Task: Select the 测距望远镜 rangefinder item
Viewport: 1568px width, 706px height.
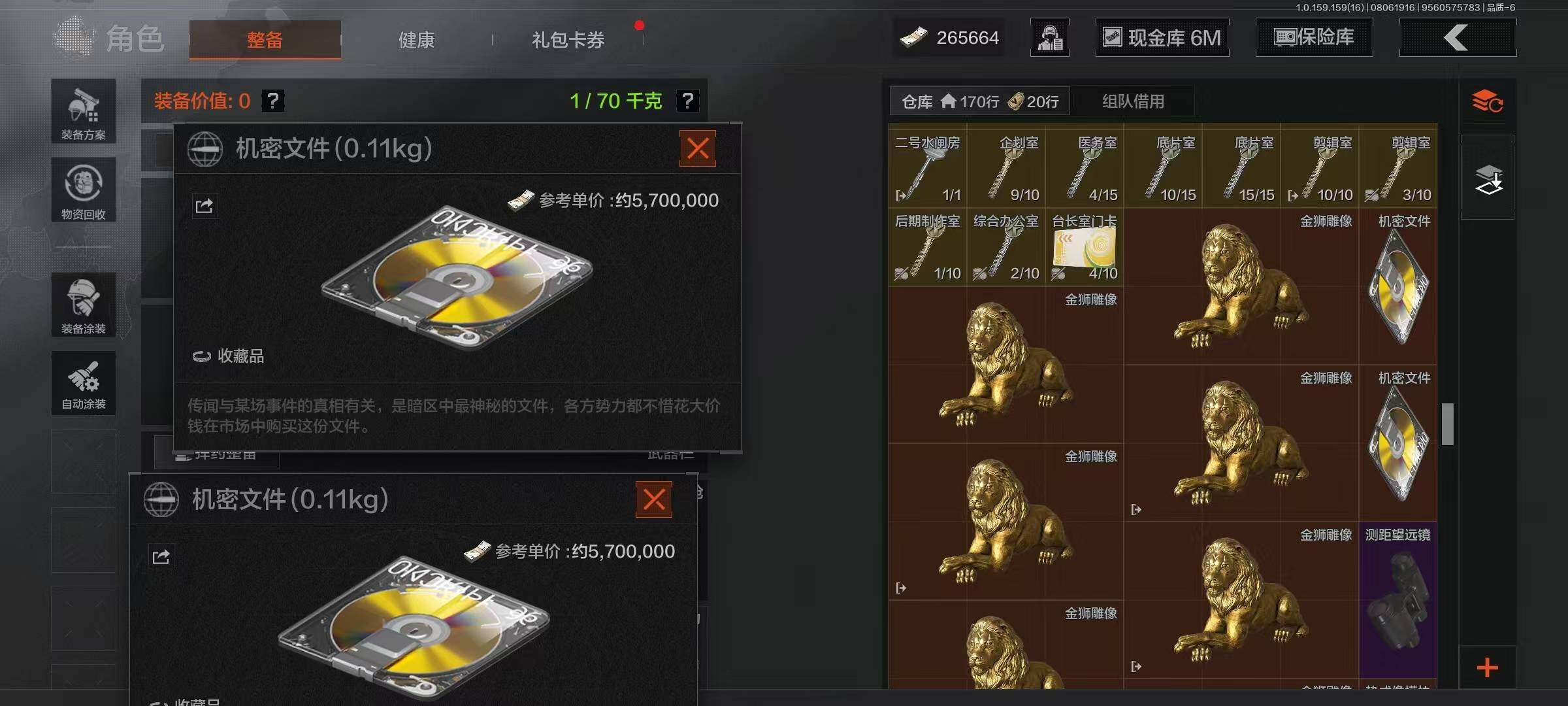Action: click(x=1398, y=599)
